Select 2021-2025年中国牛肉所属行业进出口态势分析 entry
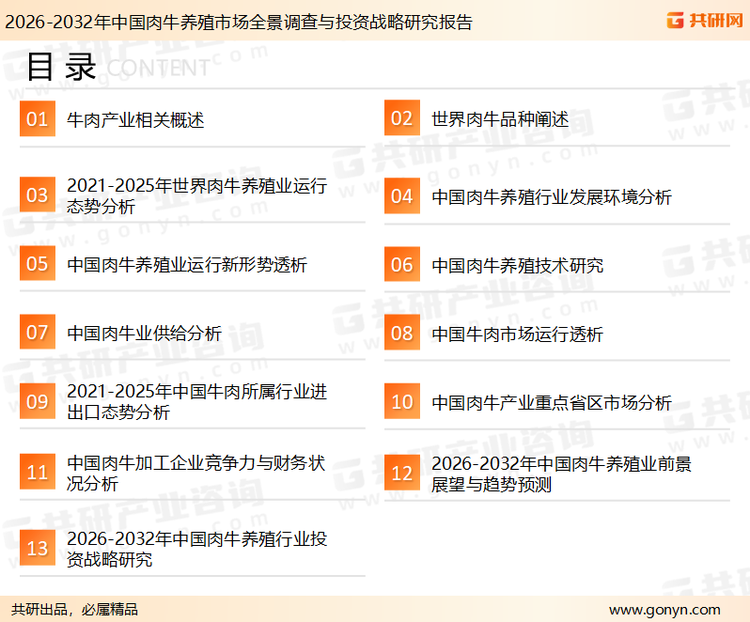 pyautogui.click(x=197, y=401)
